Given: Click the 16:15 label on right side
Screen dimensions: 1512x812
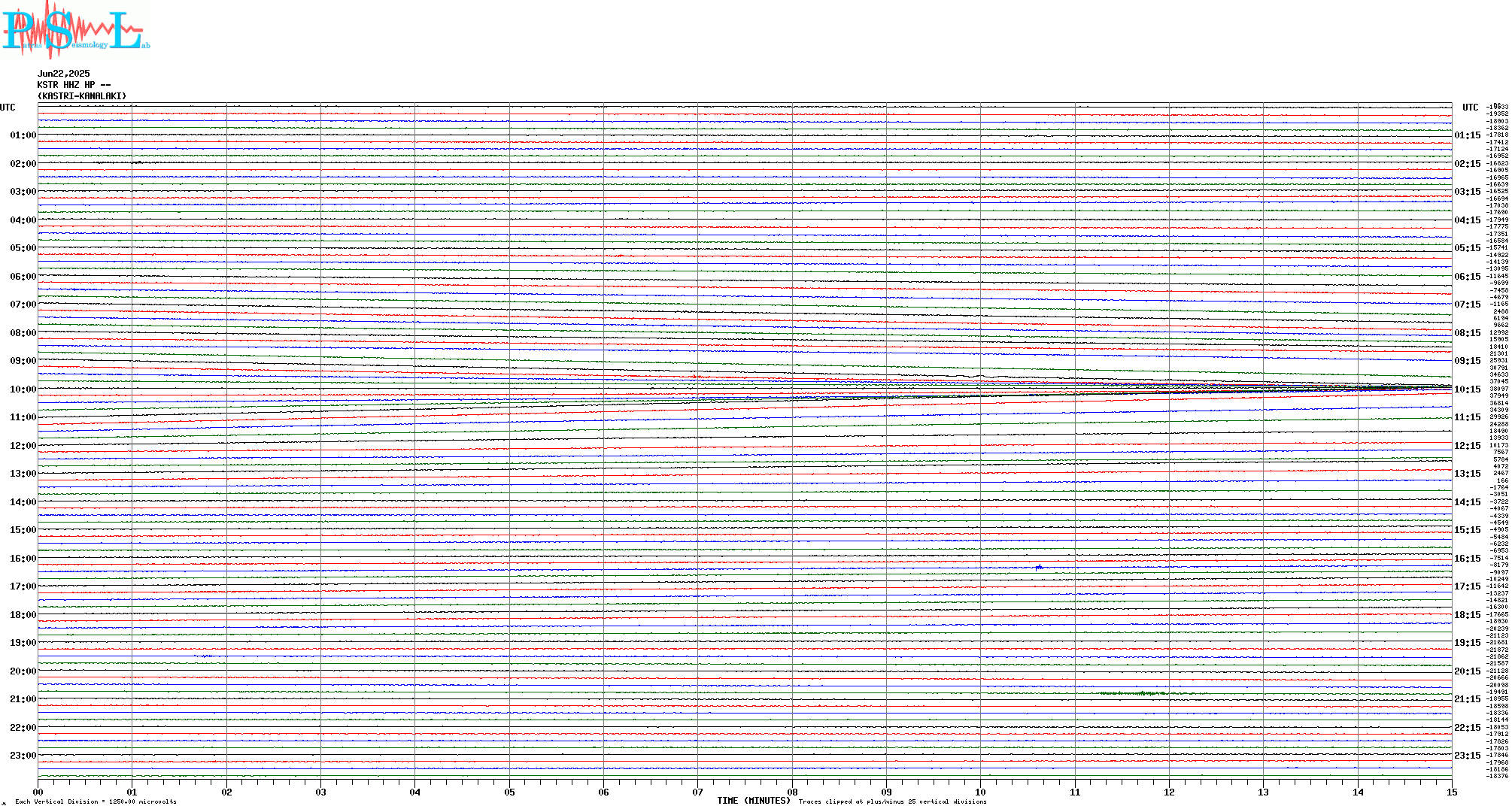Looking at the screenshot, I should [x=1468, y=559].
